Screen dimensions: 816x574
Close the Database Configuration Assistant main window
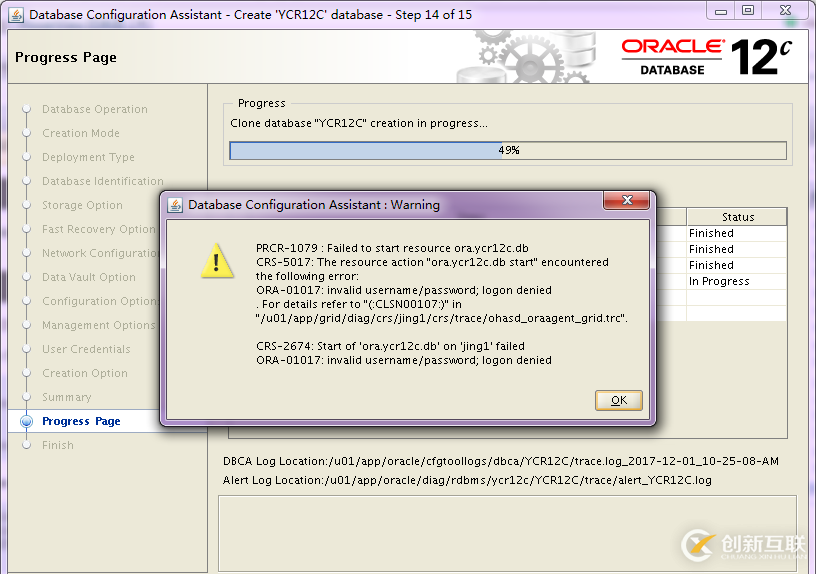click(785, 11)
